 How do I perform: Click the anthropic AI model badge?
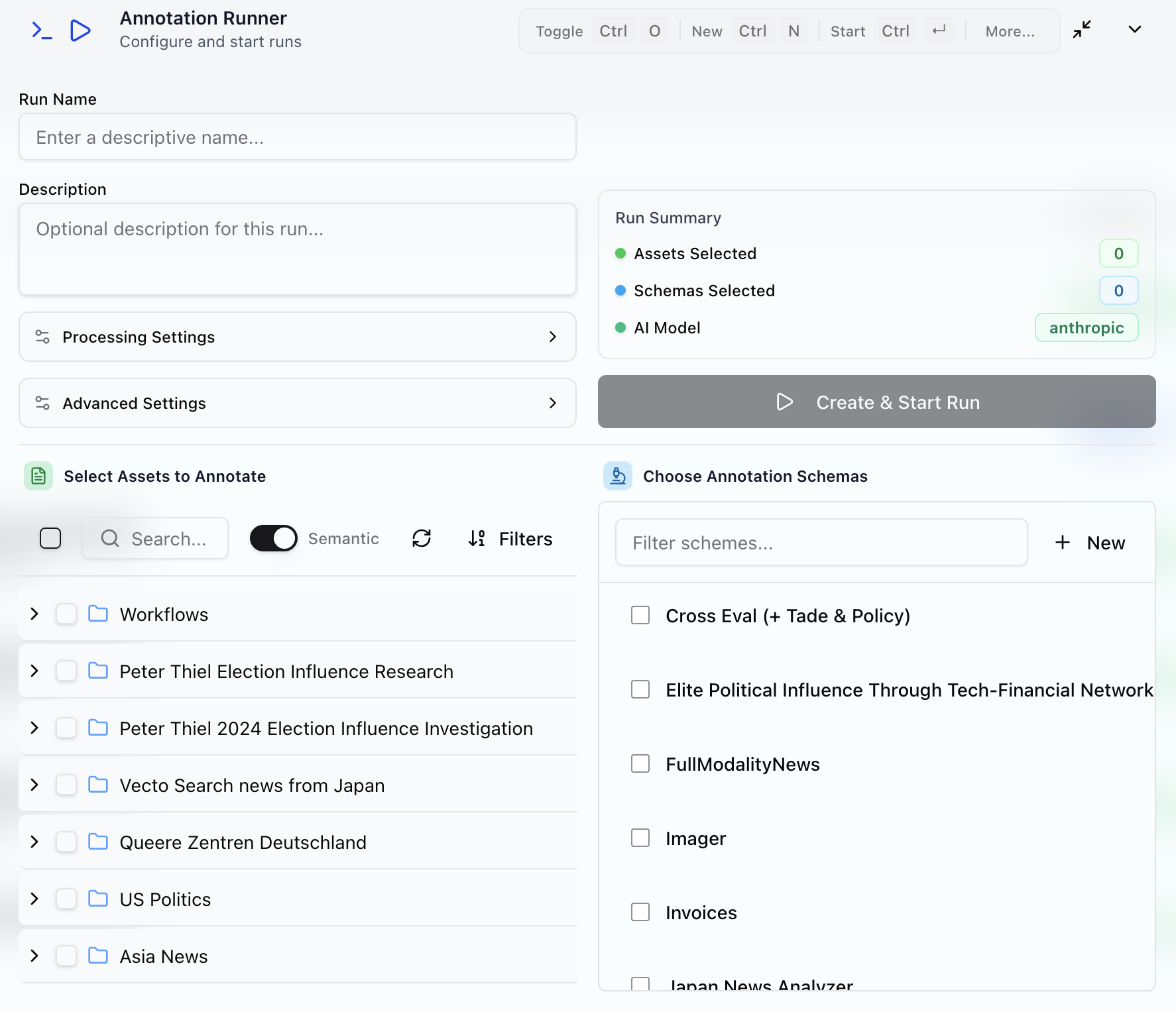1087,327
